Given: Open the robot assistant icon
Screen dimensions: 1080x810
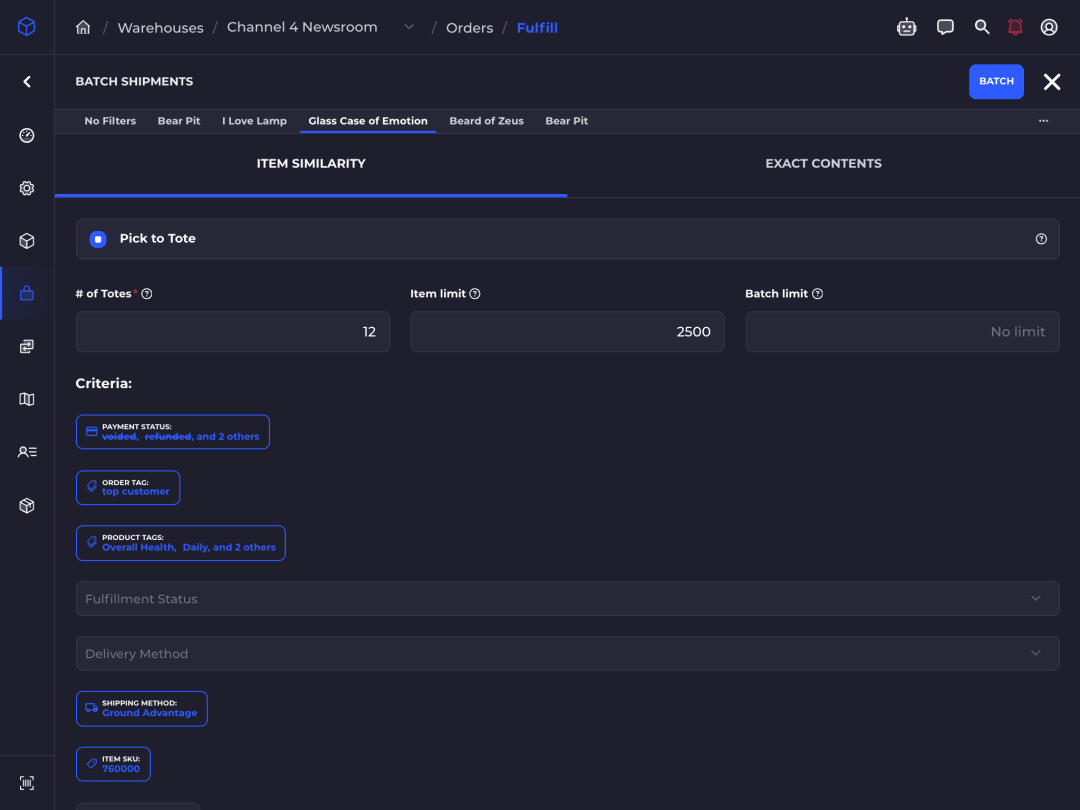Looking at the screenshot, I should point(906,27).
